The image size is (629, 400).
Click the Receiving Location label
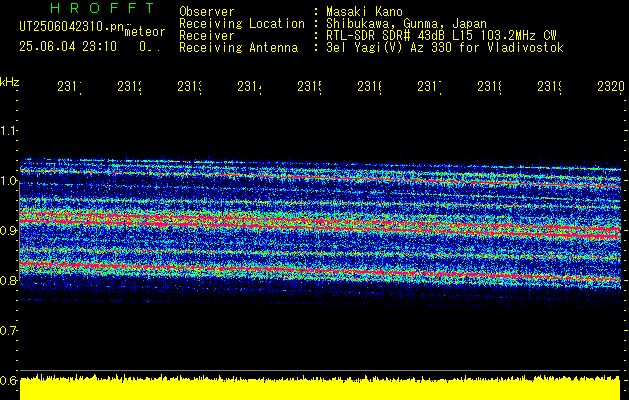click(242, 24)
